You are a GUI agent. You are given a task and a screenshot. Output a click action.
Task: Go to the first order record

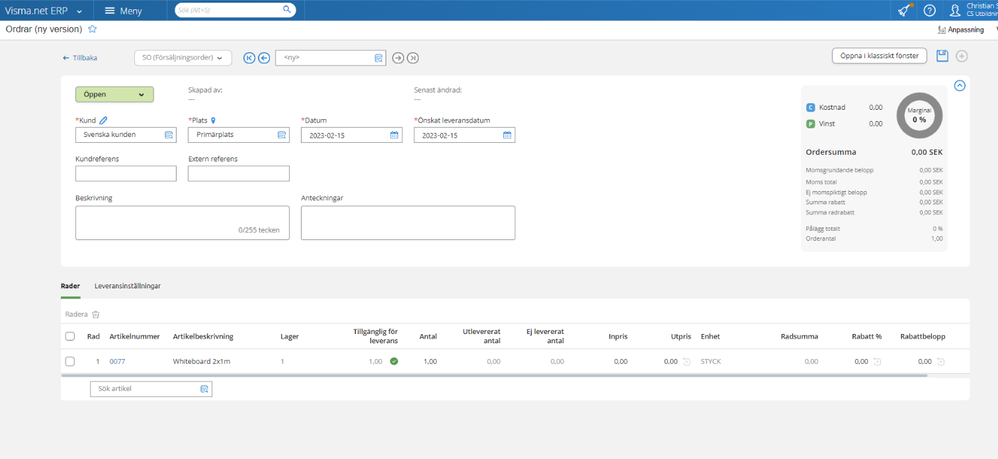click(249, 58)
